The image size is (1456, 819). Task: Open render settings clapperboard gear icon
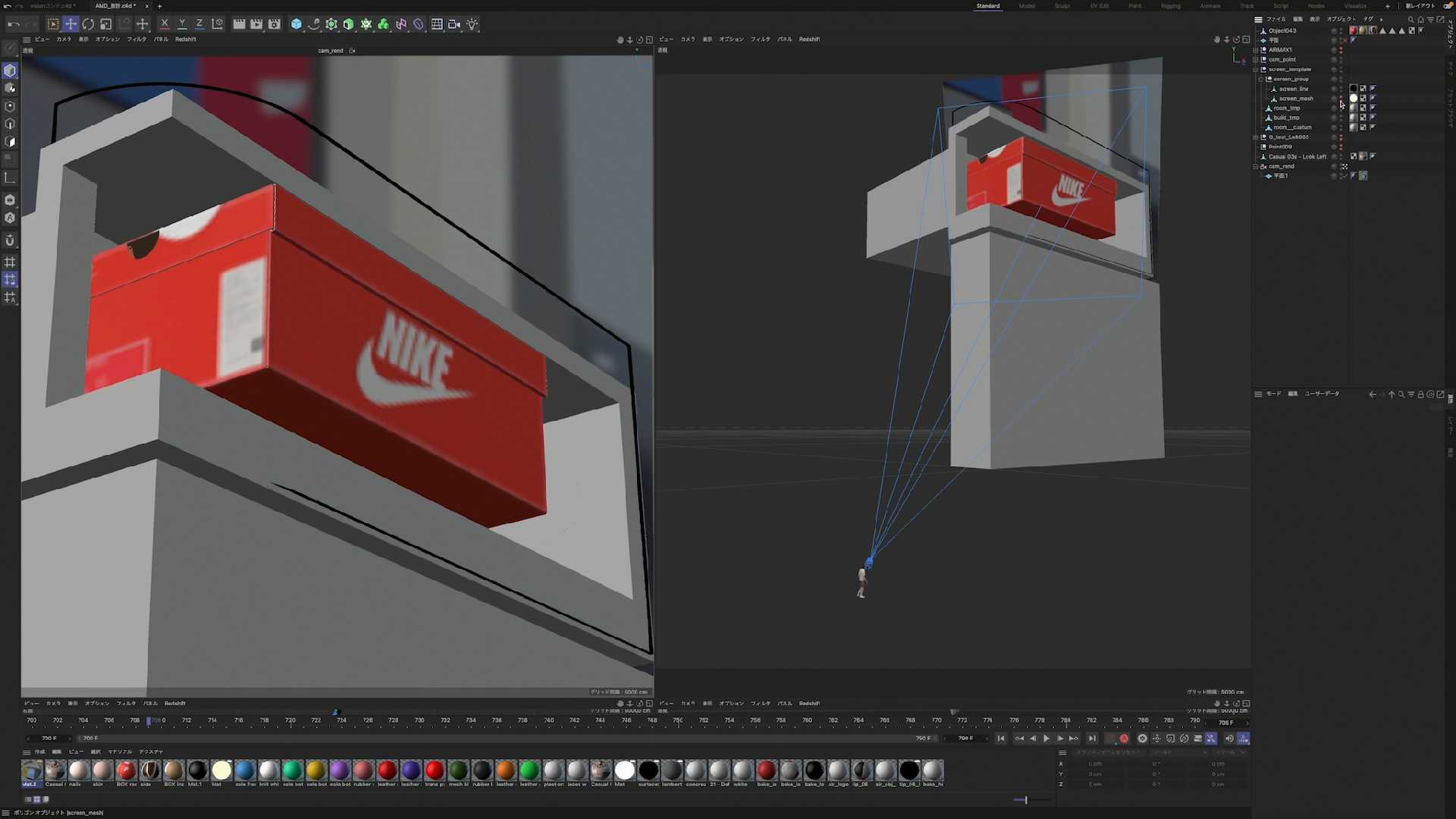click(x=275, y=24)
